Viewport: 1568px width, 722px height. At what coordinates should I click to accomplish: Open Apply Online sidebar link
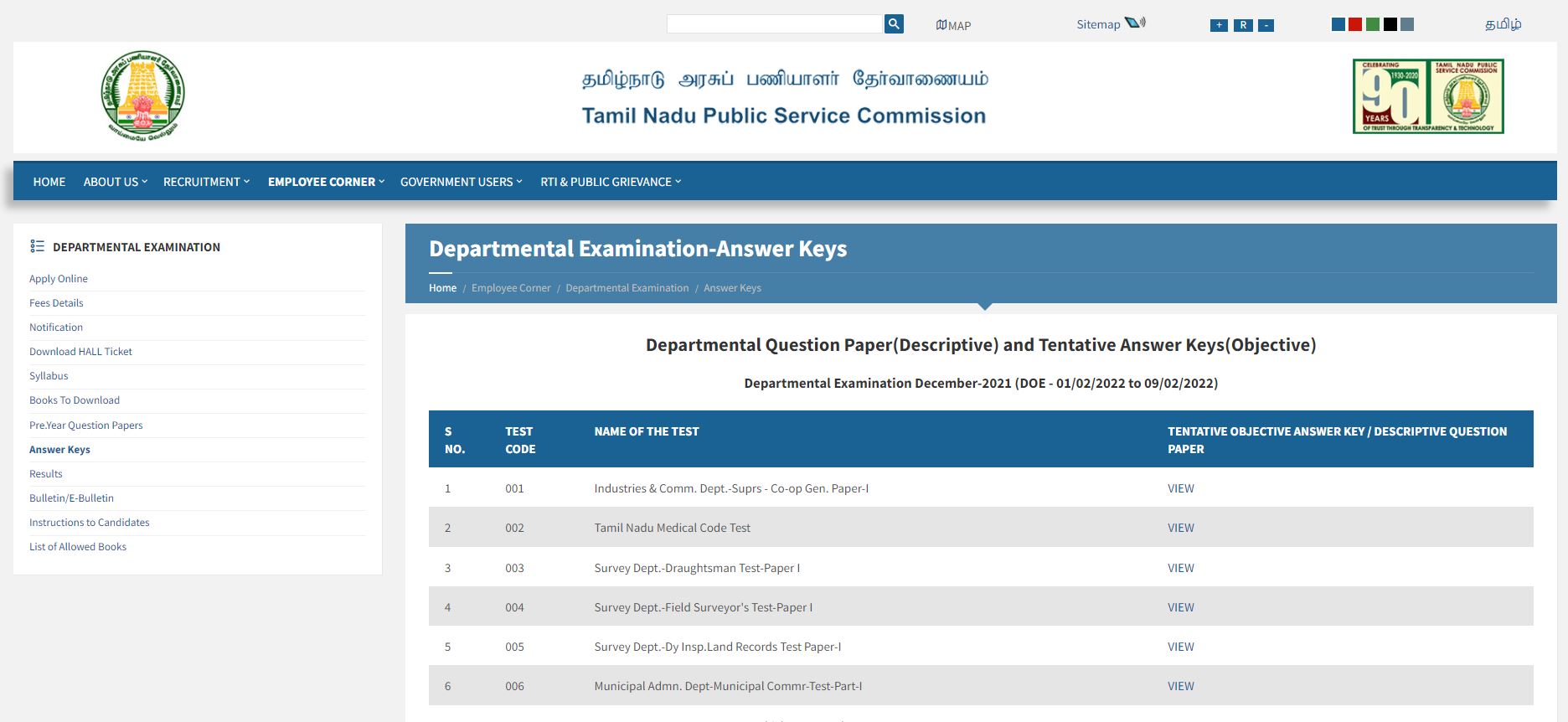pyautogui.click(x=59, y=279)
